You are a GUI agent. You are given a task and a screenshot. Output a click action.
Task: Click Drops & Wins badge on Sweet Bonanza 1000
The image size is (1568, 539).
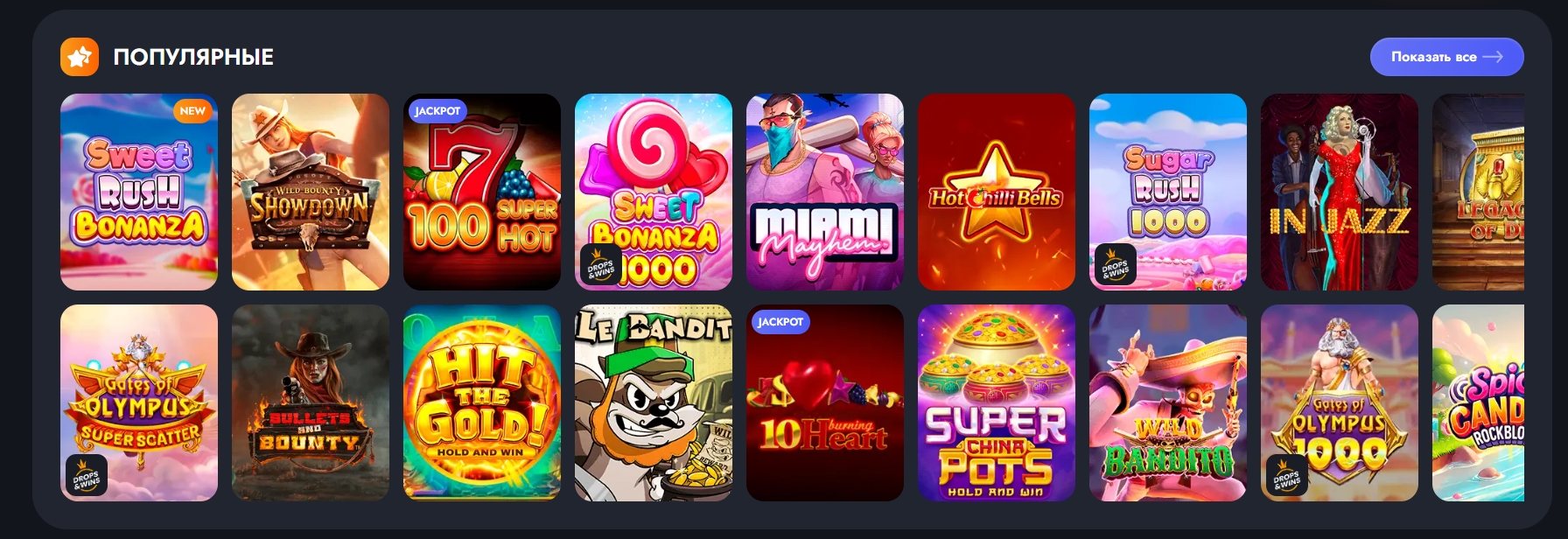(x=600, y=264)
